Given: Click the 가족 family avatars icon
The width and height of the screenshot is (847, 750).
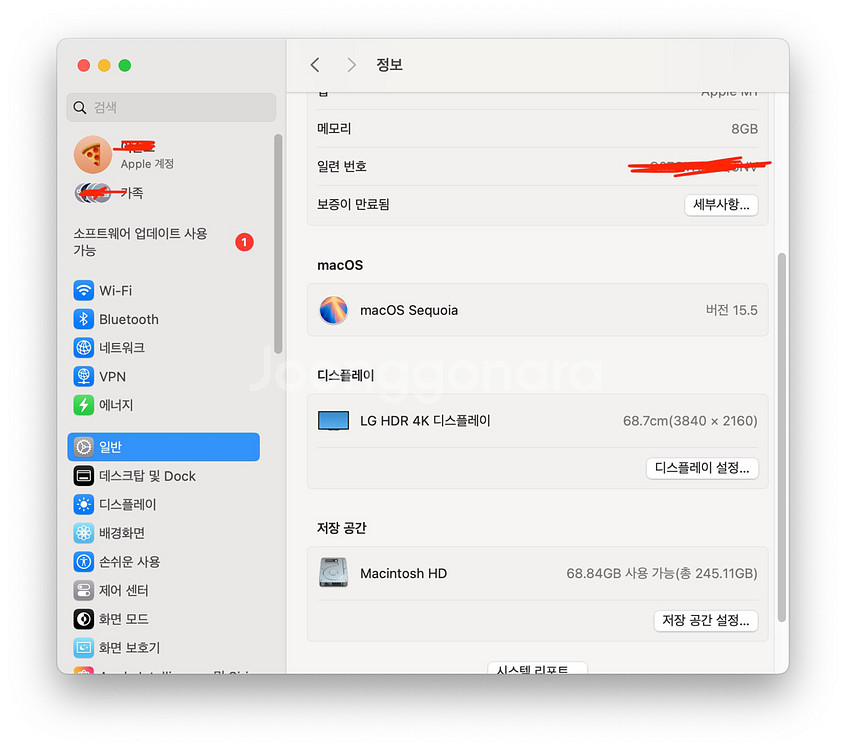Looking at the screenshot, I should click(x=92, y=192).
